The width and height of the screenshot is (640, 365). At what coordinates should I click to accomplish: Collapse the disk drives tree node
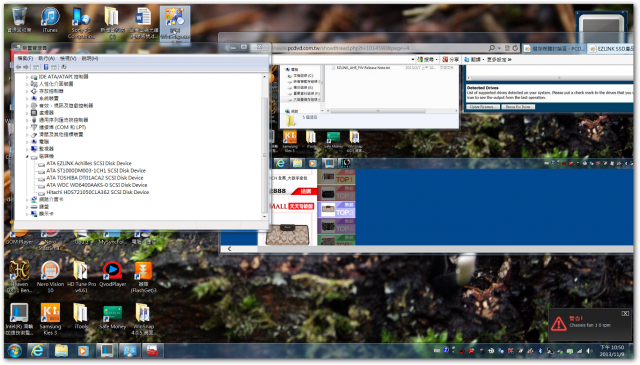coord(27,156)
